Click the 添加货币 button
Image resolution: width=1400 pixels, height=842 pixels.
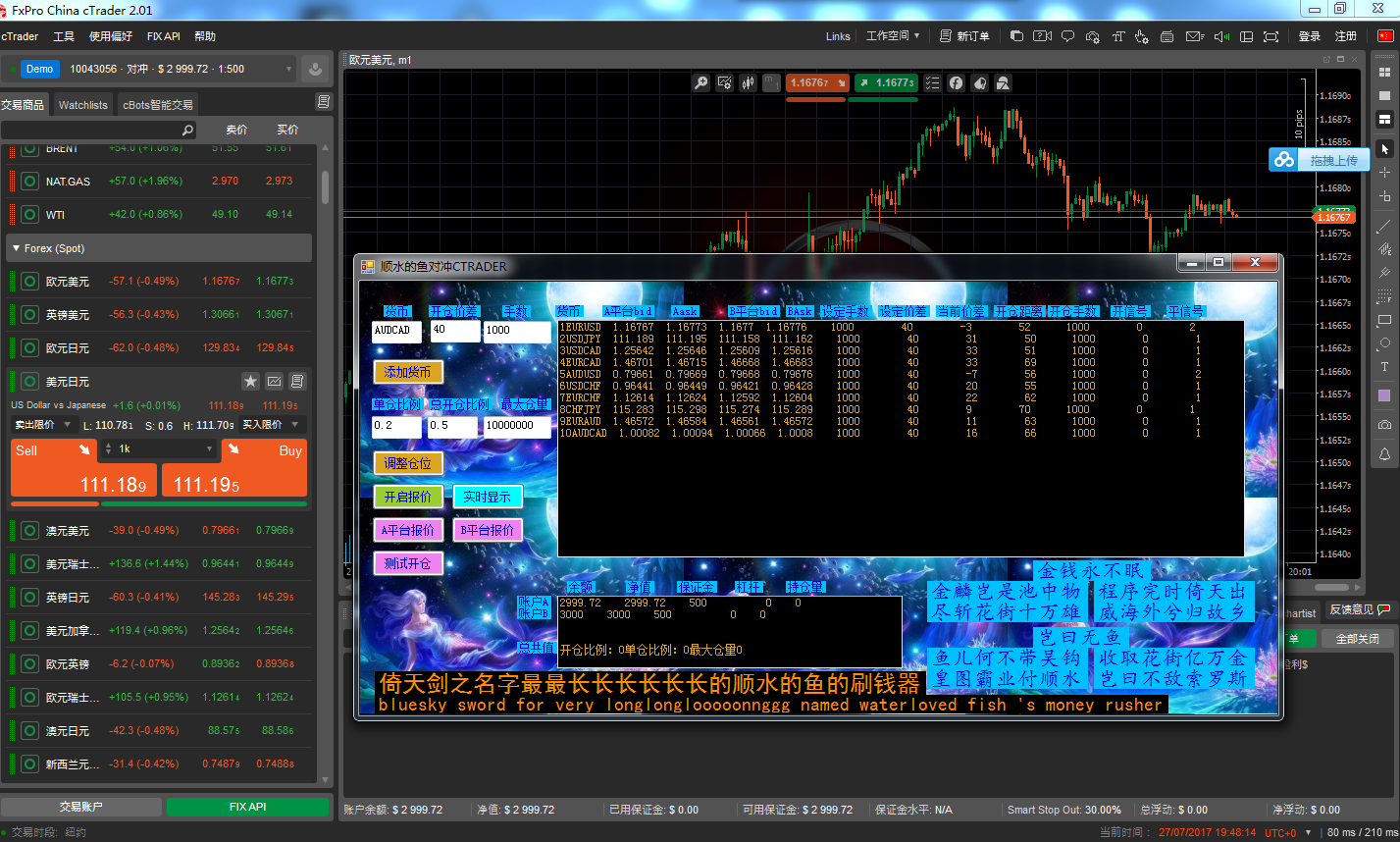pyautogui.click(x=408, y=372)
